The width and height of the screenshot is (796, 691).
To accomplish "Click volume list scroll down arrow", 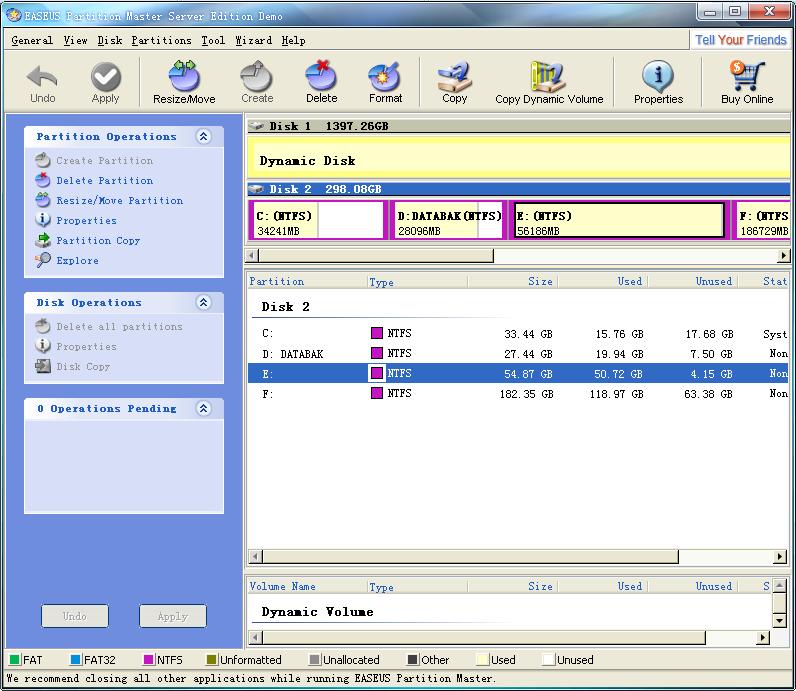I will pos(779,620).
